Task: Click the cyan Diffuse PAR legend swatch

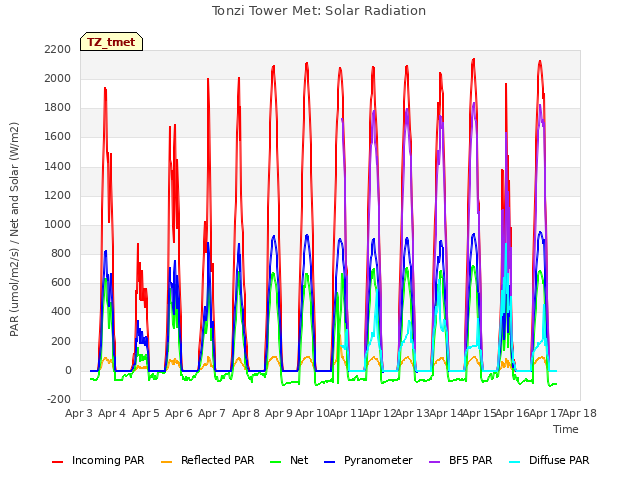Action: [515, 462]
